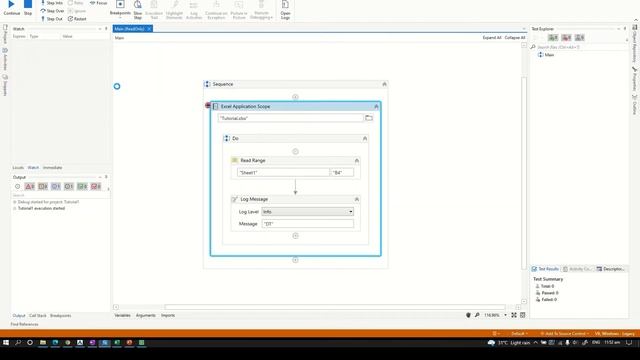640x360 pixels.
Task: Open Windows Start menu
Action: (x=6, y=343)
